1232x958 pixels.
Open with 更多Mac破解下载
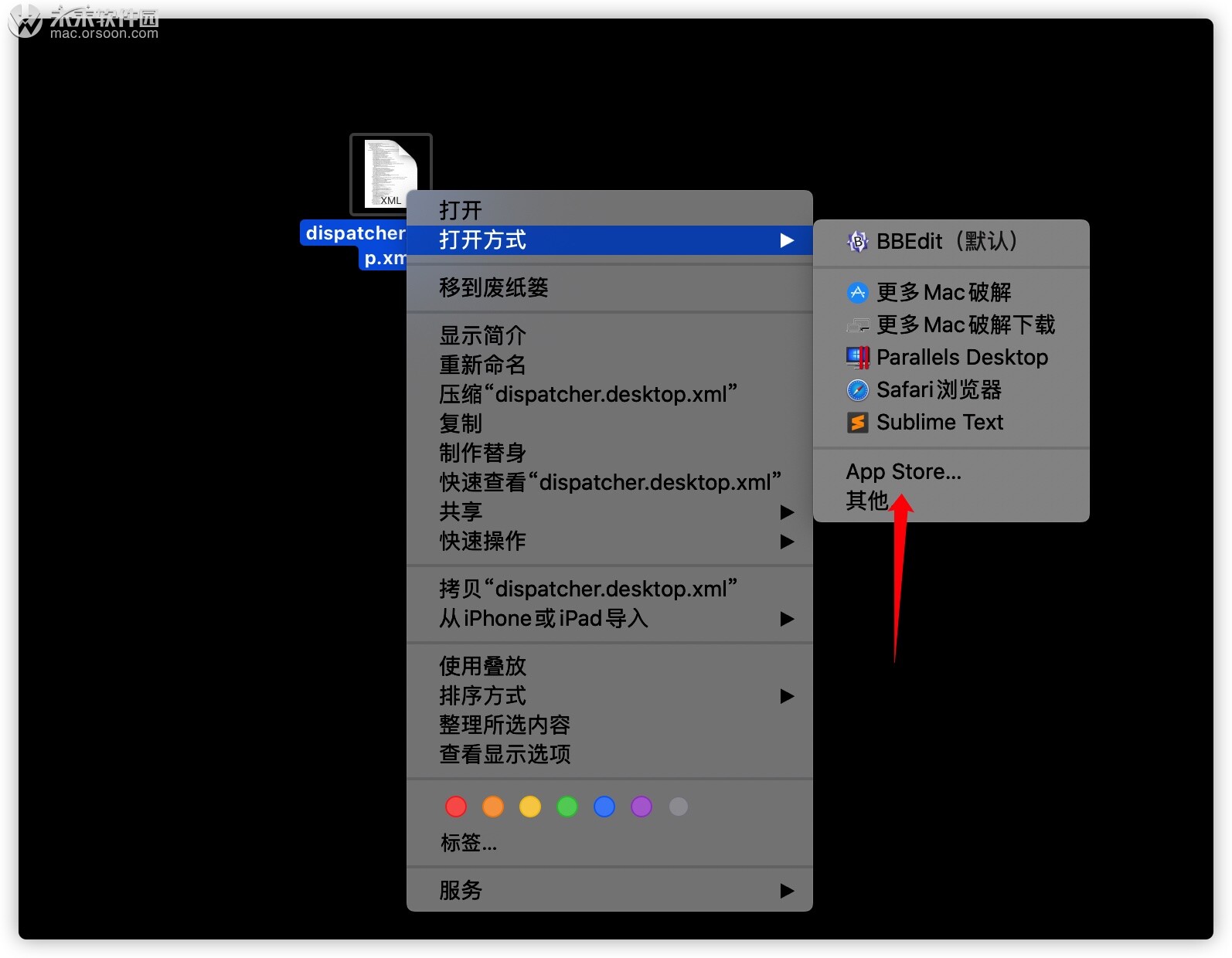[x=951, y=325]
